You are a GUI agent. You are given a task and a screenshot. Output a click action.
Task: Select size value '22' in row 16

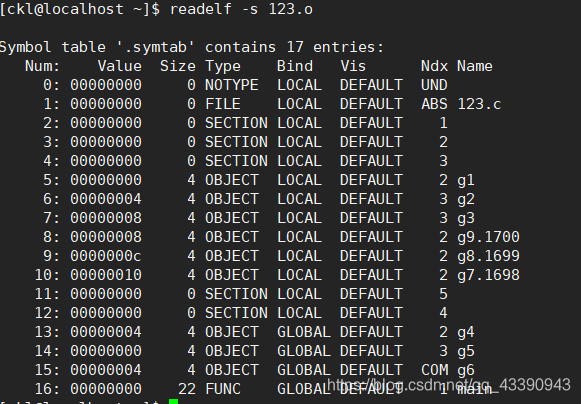click(187, 389)
